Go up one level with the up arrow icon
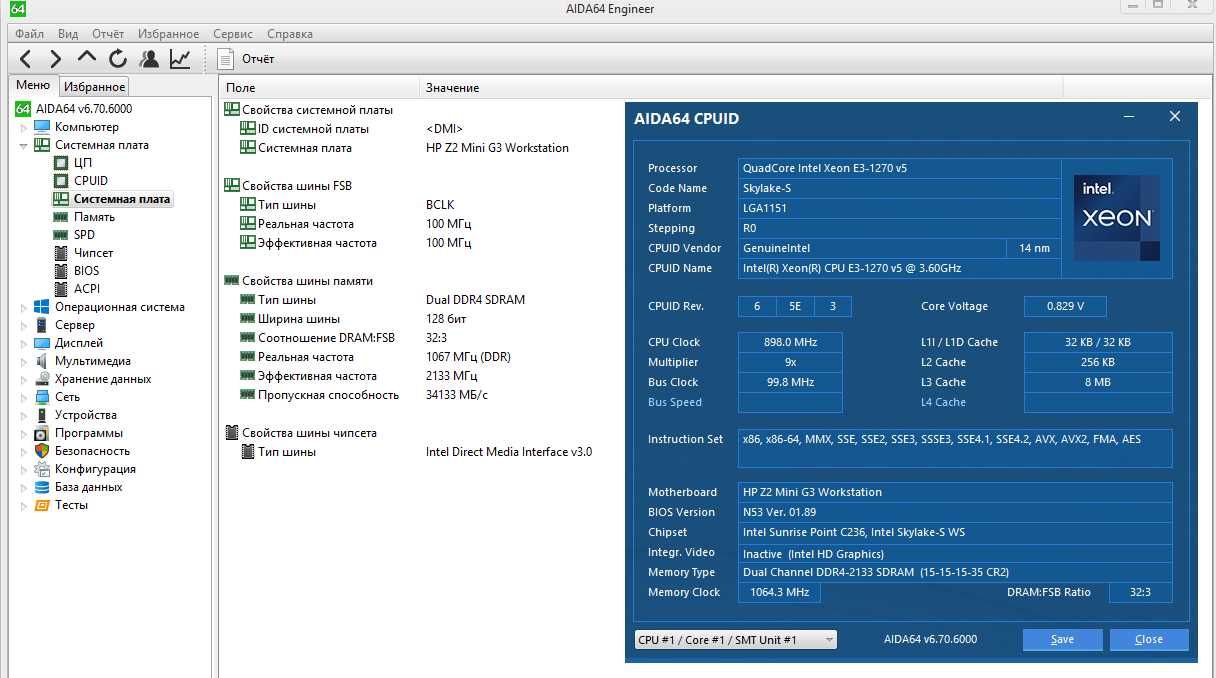Image resolution: width=1216 pixels, height=678 pixels. [x=87, y=58]
